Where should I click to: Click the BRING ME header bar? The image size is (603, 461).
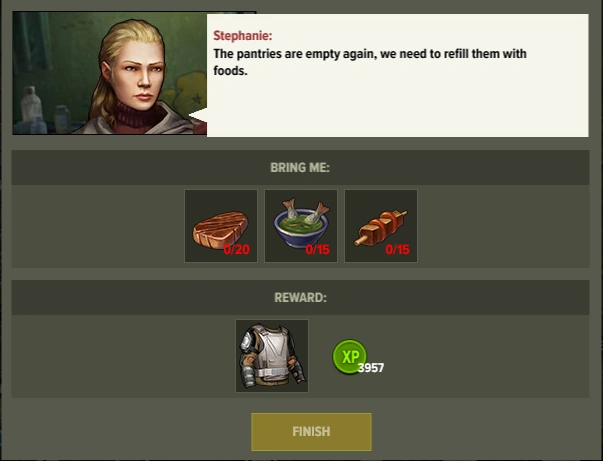pyautogui.click(x=300, y=168)
